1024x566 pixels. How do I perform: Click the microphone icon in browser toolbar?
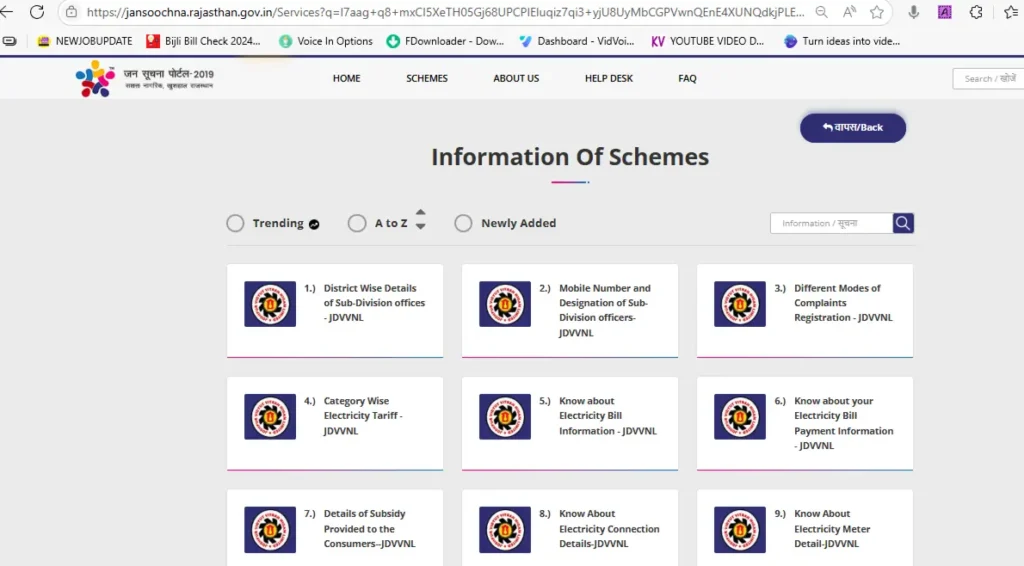point(914,12)
